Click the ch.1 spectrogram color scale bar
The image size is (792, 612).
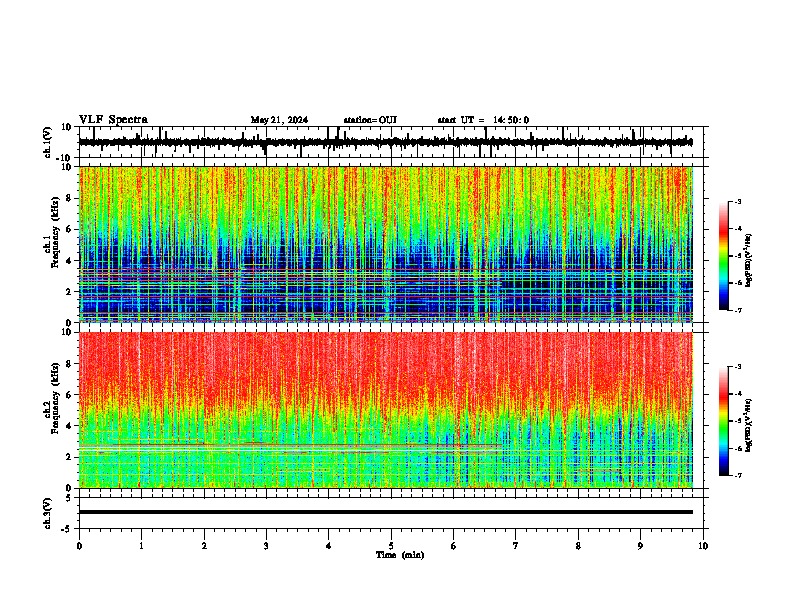[x=724, y=256]
